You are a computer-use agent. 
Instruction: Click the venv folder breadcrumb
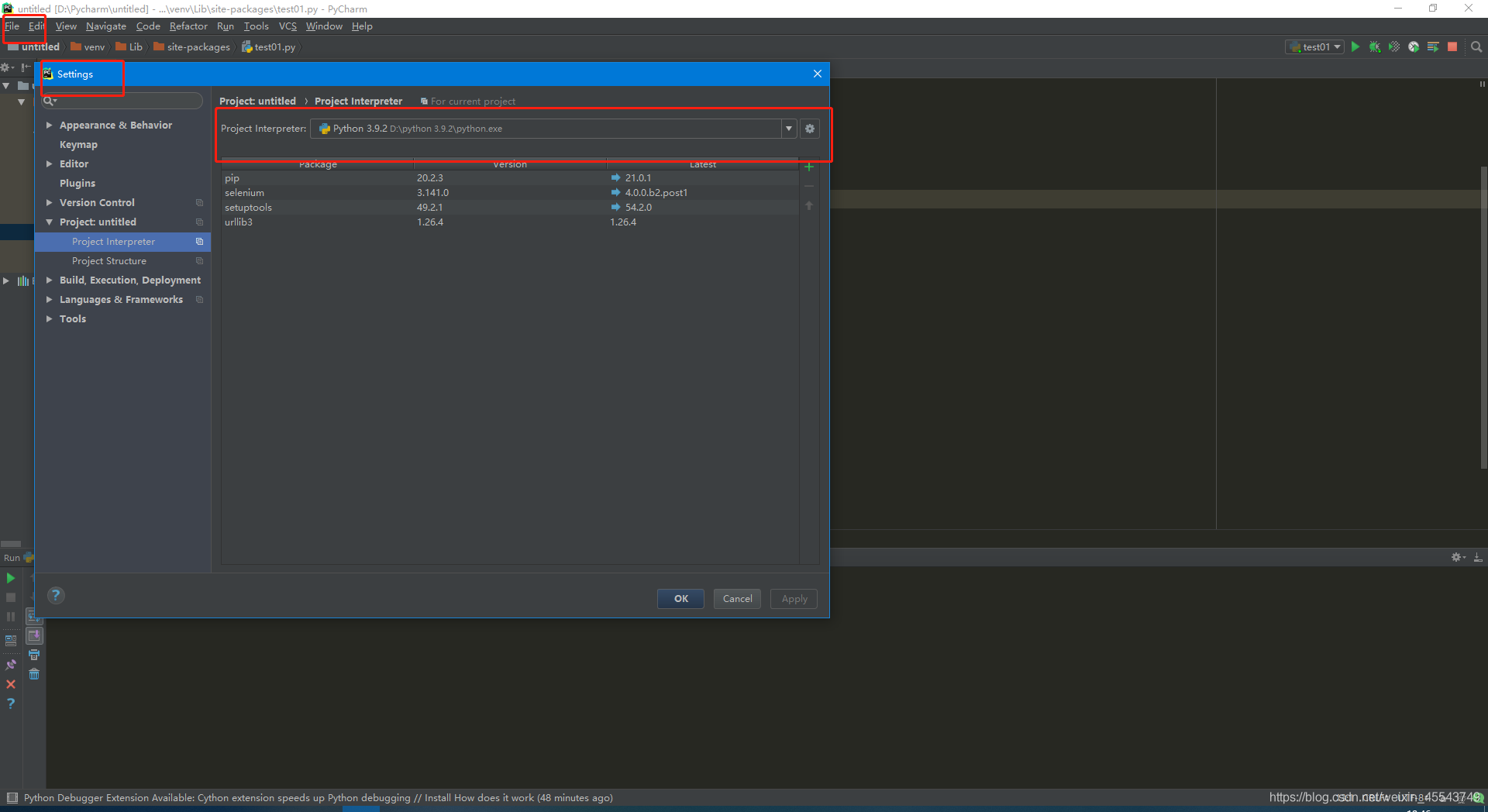(87, 47)
